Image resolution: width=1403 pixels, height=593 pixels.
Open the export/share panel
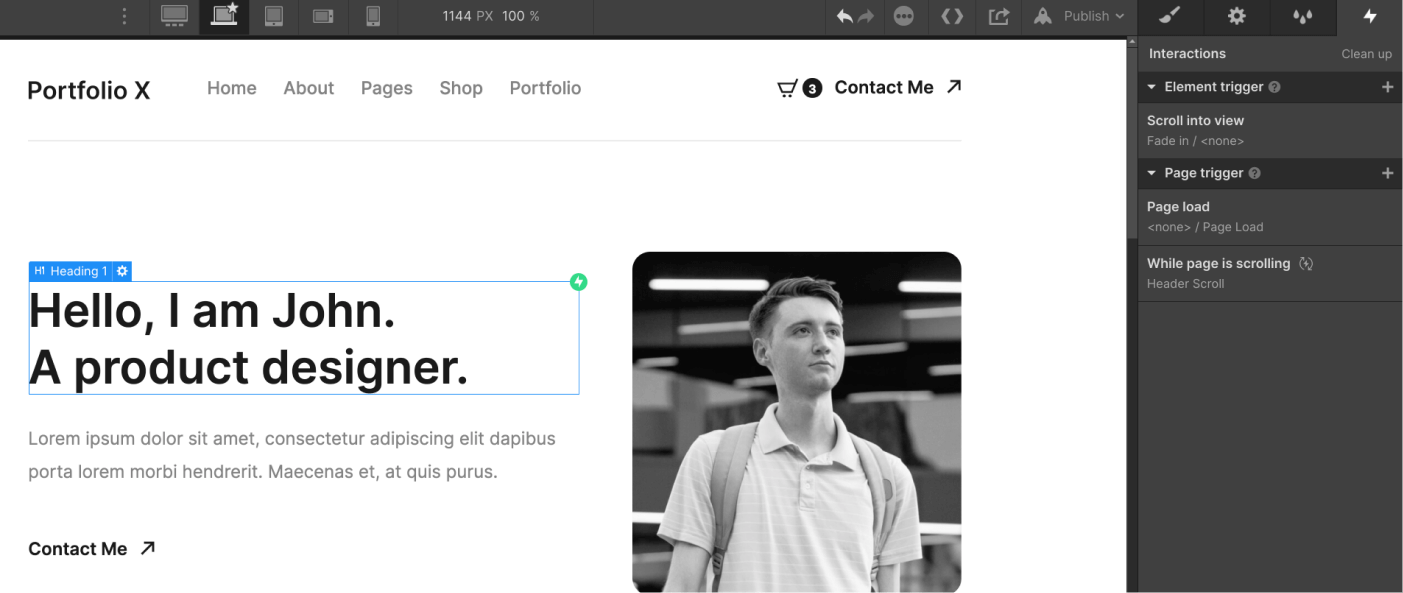click(x=998, y=16)
